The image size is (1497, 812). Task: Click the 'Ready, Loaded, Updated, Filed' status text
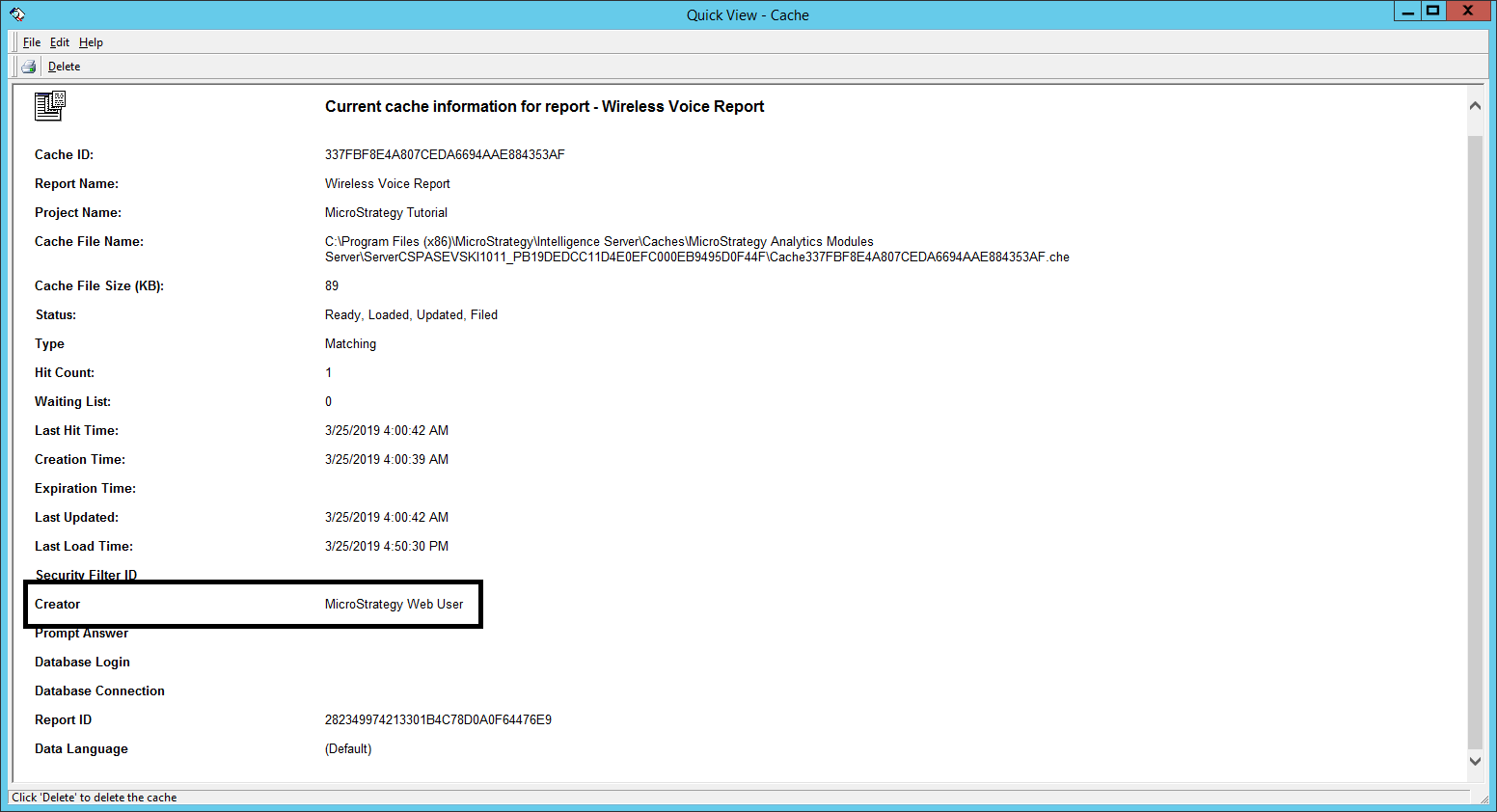(x=411, y=315)
